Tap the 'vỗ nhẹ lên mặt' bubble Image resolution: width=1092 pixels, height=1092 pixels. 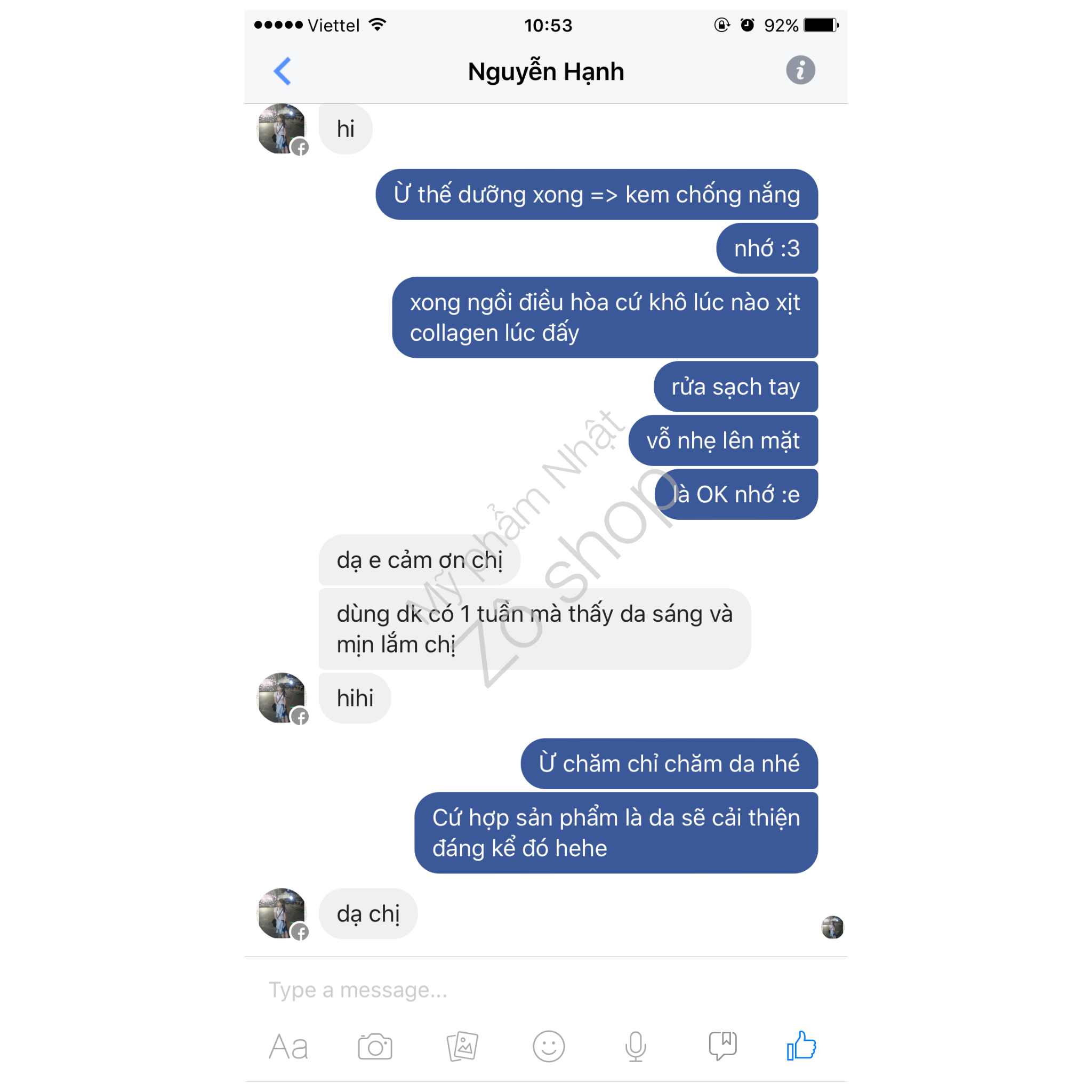[723, 440]
